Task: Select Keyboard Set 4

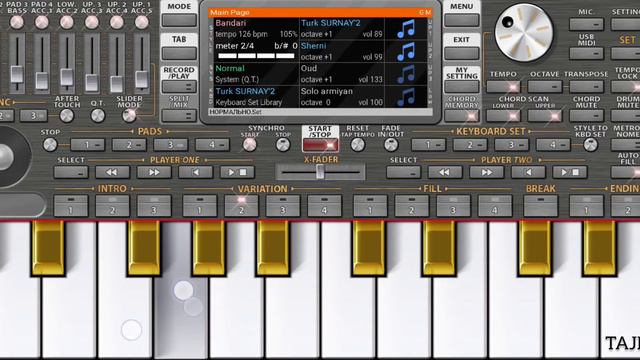Action: [553, 144]
